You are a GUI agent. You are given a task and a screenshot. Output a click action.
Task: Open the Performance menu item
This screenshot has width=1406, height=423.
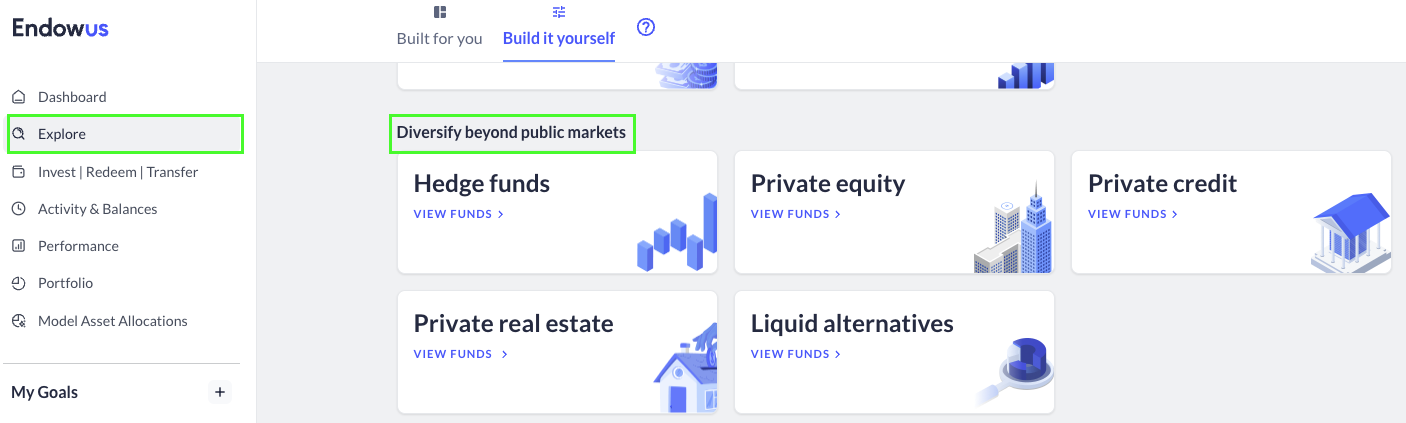point(78,246)
